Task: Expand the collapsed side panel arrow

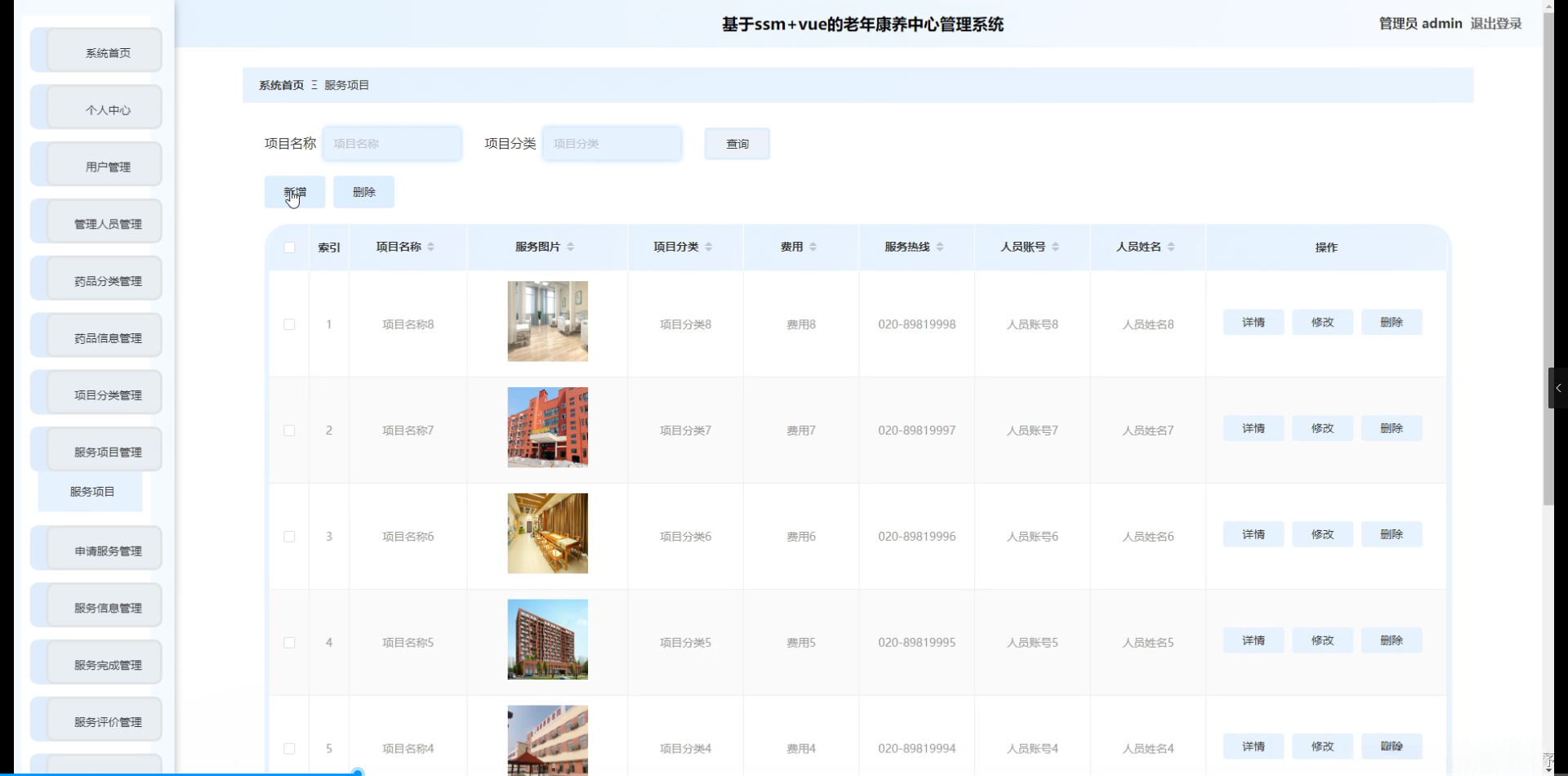Action: click(x=1557, y=388)
